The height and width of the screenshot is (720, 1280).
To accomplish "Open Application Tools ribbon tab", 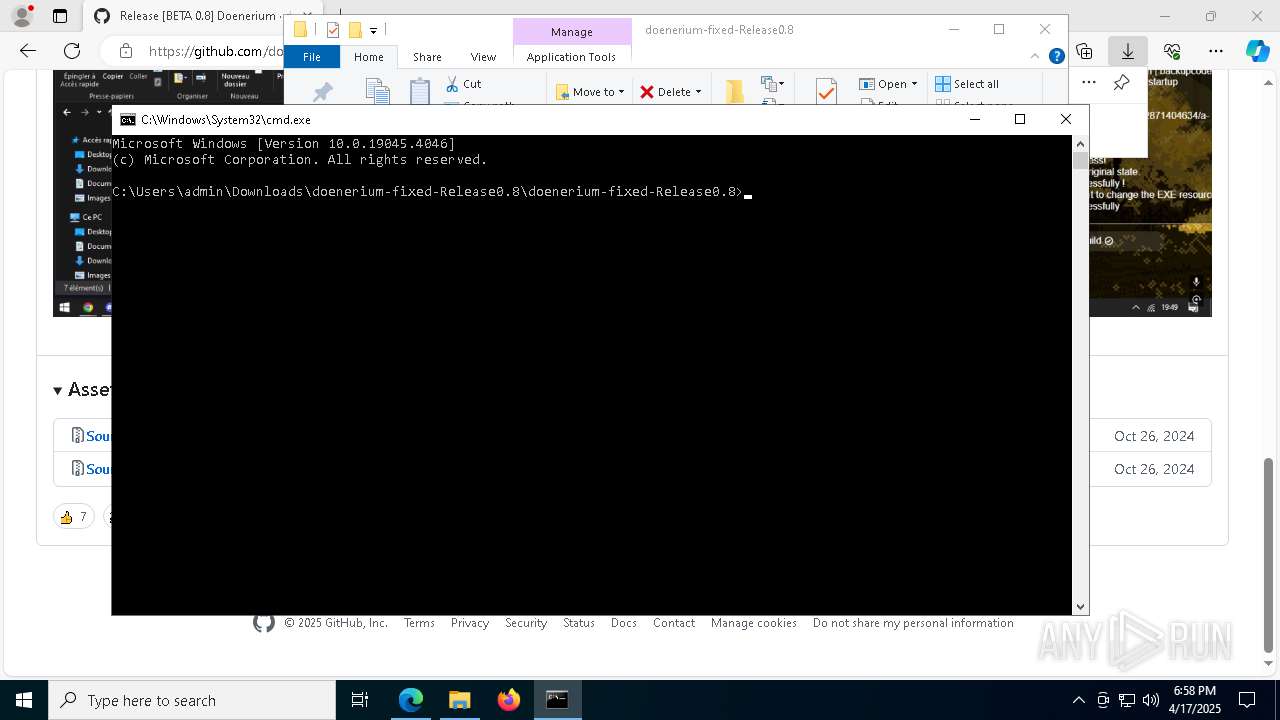I will pyautogui.click(x=571, y=57).
